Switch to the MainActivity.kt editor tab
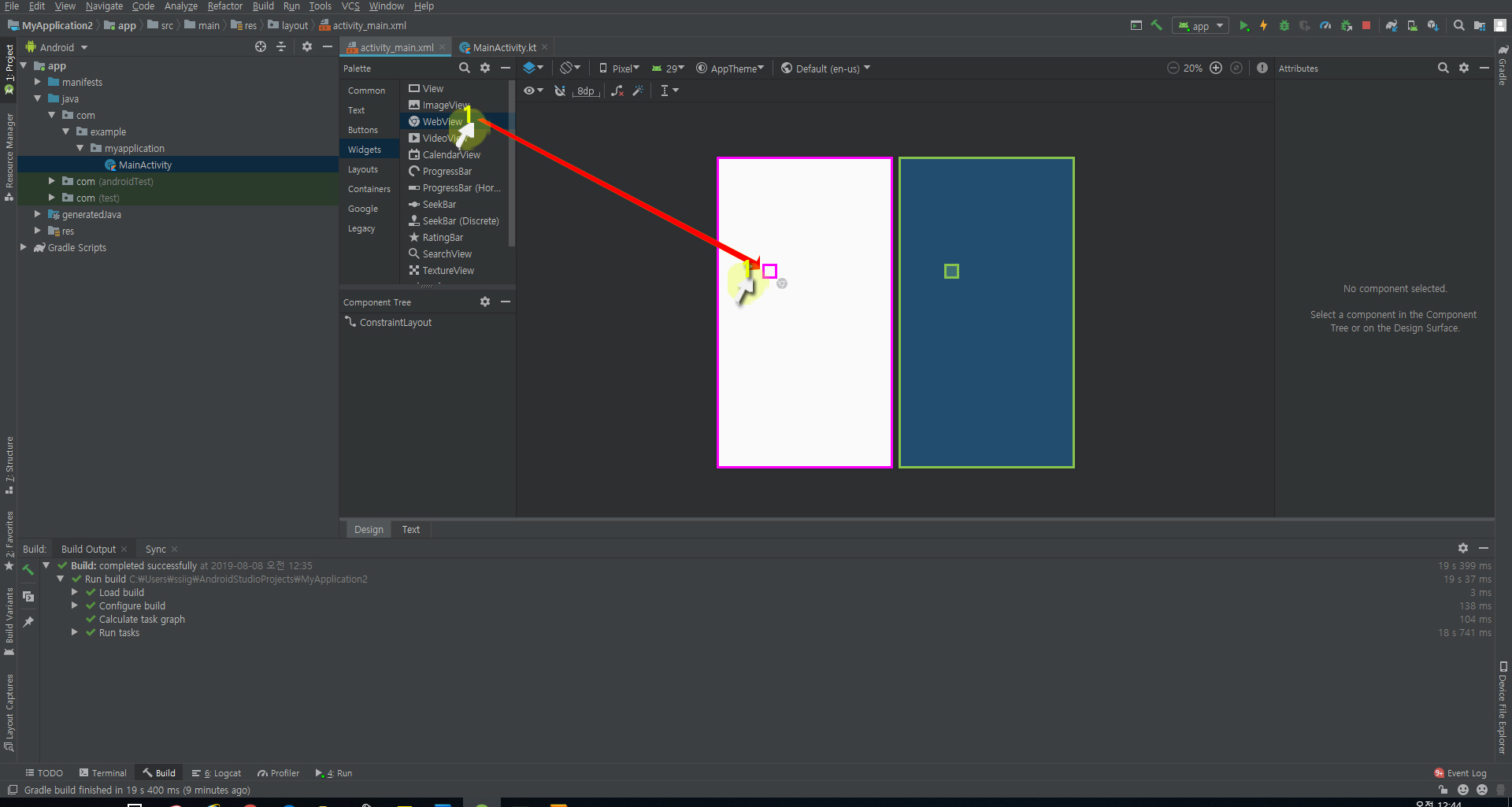Viewport: 1512px width, 807px height. coord(503,48)
